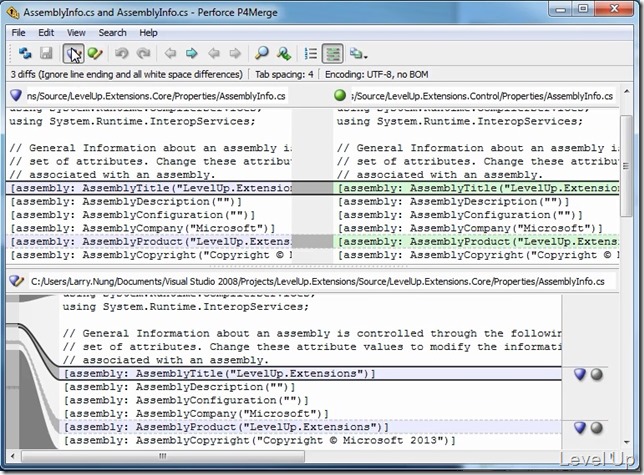644x475 pixels.
Task: Pick blue version for AssemblyProduct line
Action: pyautogui.click(x=580, y=428)
